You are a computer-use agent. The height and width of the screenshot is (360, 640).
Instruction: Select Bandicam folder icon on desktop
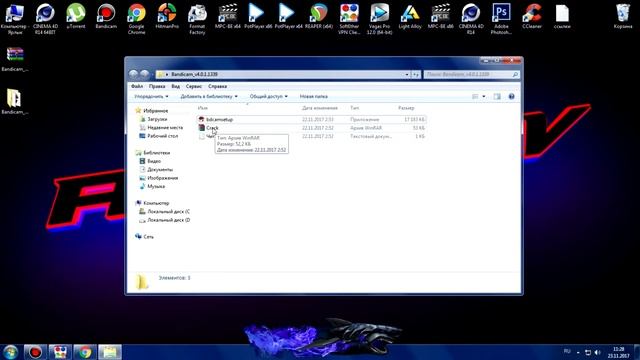click(15, 102)
